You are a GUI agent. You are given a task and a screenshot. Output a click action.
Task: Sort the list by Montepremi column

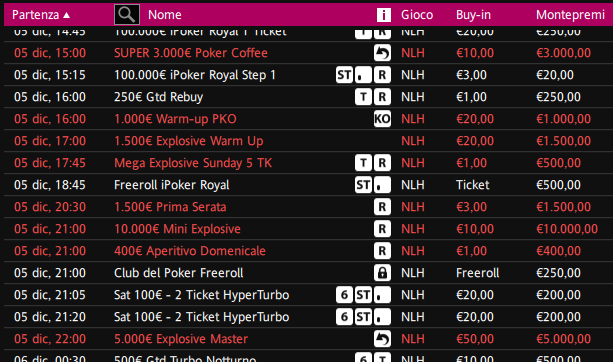(x=570, y=15)
